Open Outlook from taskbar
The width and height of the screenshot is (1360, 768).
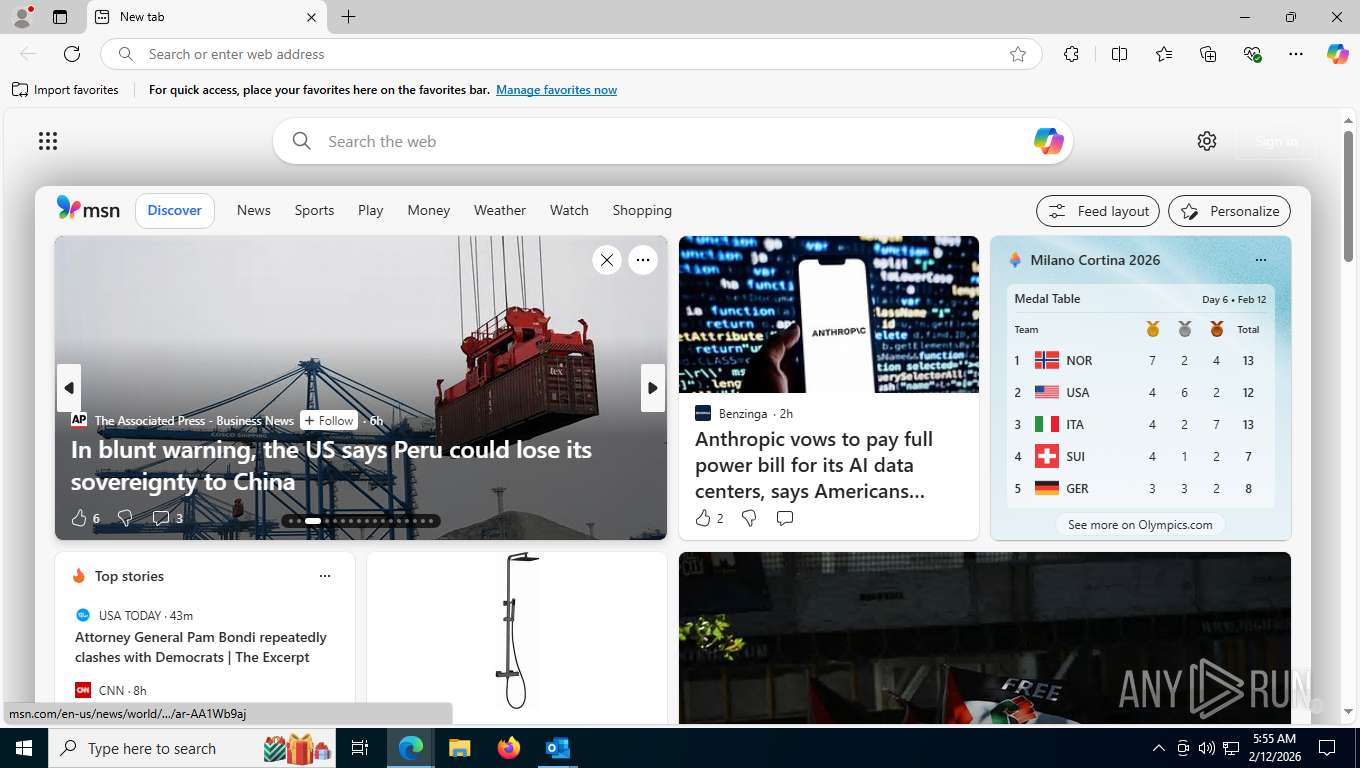tap(557, 748)
